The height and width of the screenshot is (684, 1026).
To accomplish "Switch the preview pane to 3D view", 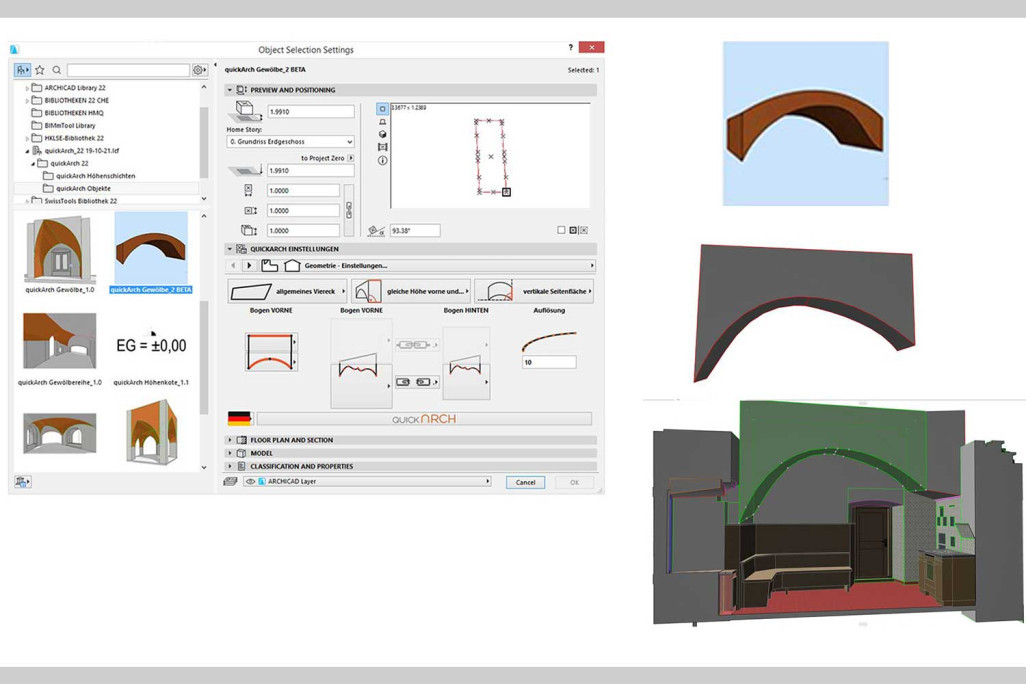I will point(382,134).
